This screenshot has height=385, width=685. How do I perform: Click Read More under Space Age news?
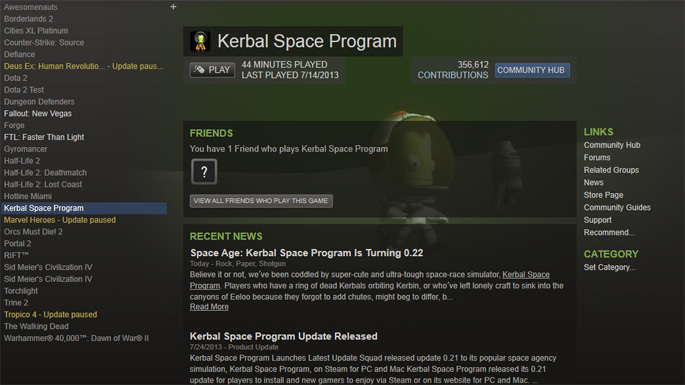tap(209, 307)
